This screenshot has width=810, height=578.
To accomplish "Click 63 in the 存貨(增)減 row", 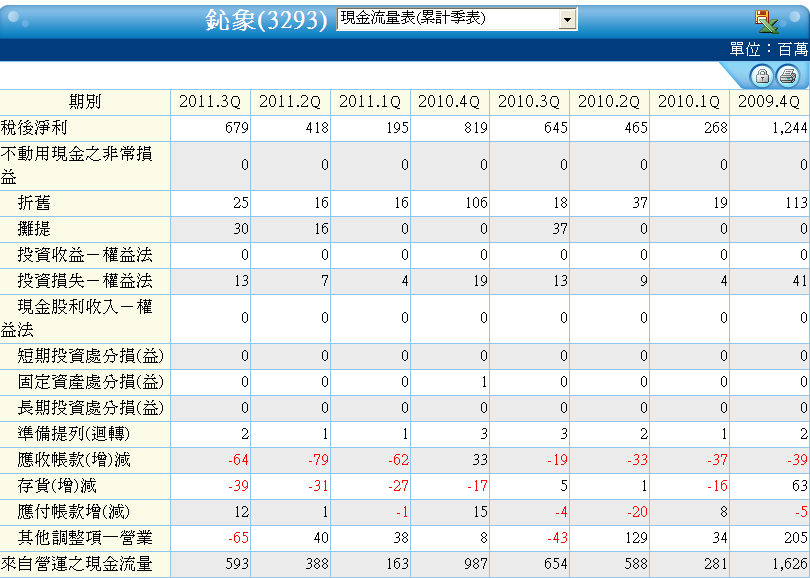I will click(x=799, y=486).
